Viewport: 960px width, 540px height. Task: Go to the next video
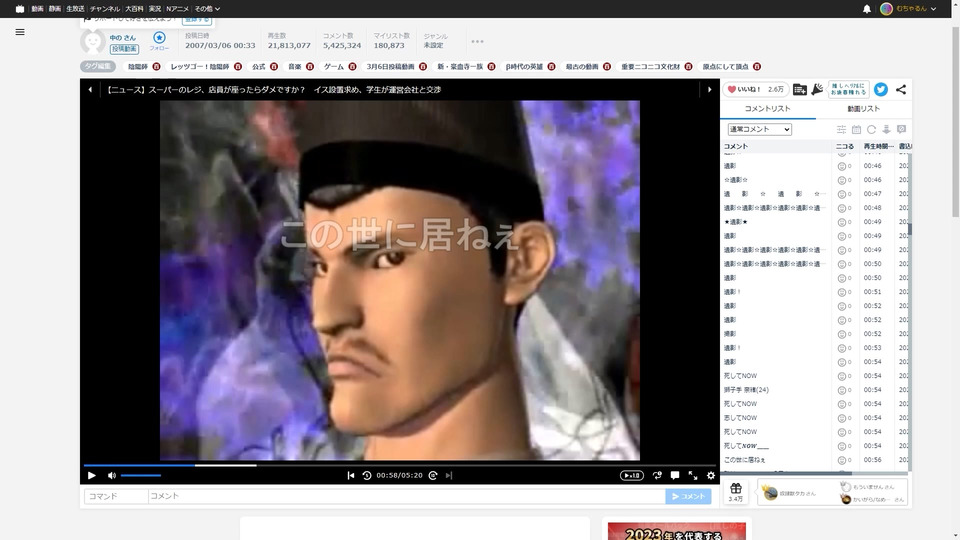pyautogui.click(x=449, y=475)
